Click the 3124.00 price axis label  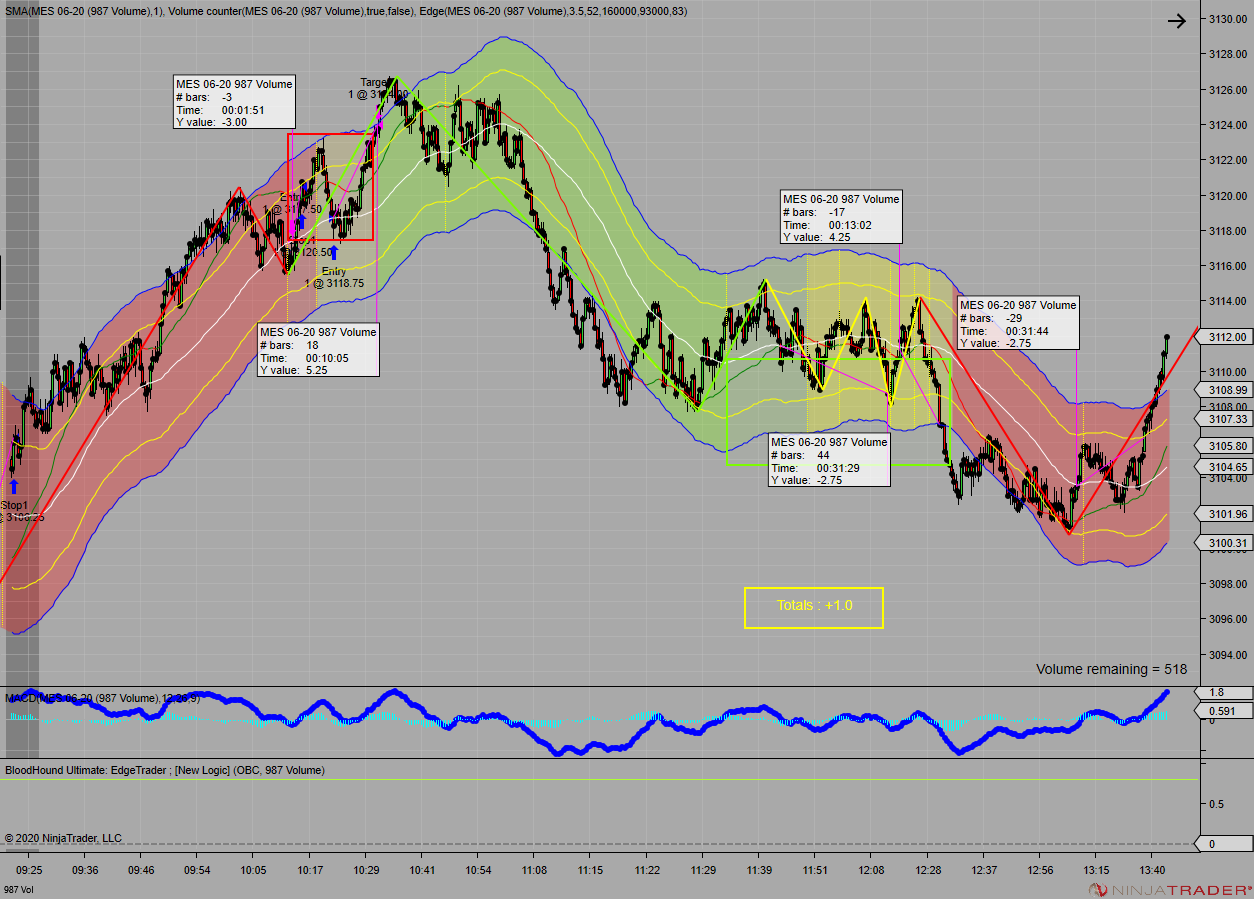[x=1226, y=125]
